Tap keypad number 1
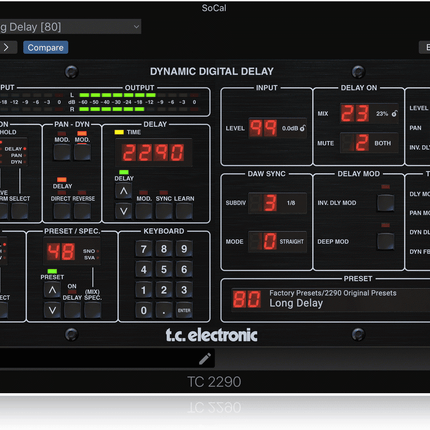Screen dimensions: 430x430 pyautogui.click(x=144, y=290)
